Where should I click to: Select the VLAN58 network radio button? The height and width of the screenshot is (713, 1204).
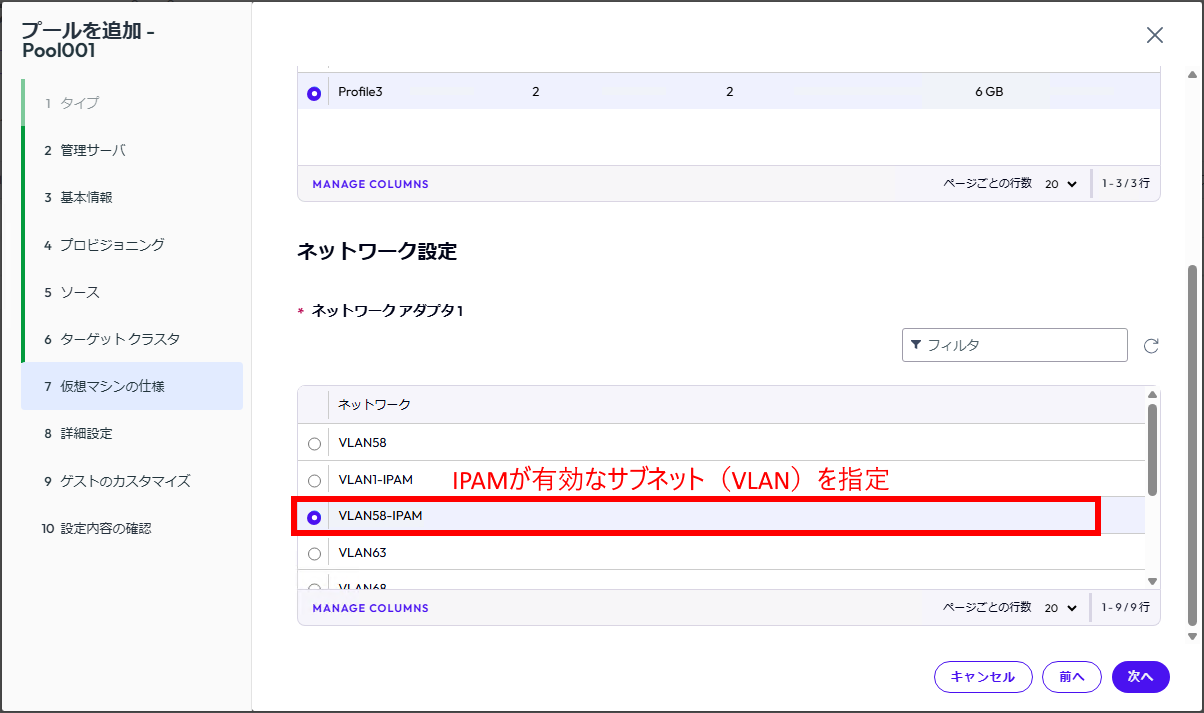[x=315, y=443]
